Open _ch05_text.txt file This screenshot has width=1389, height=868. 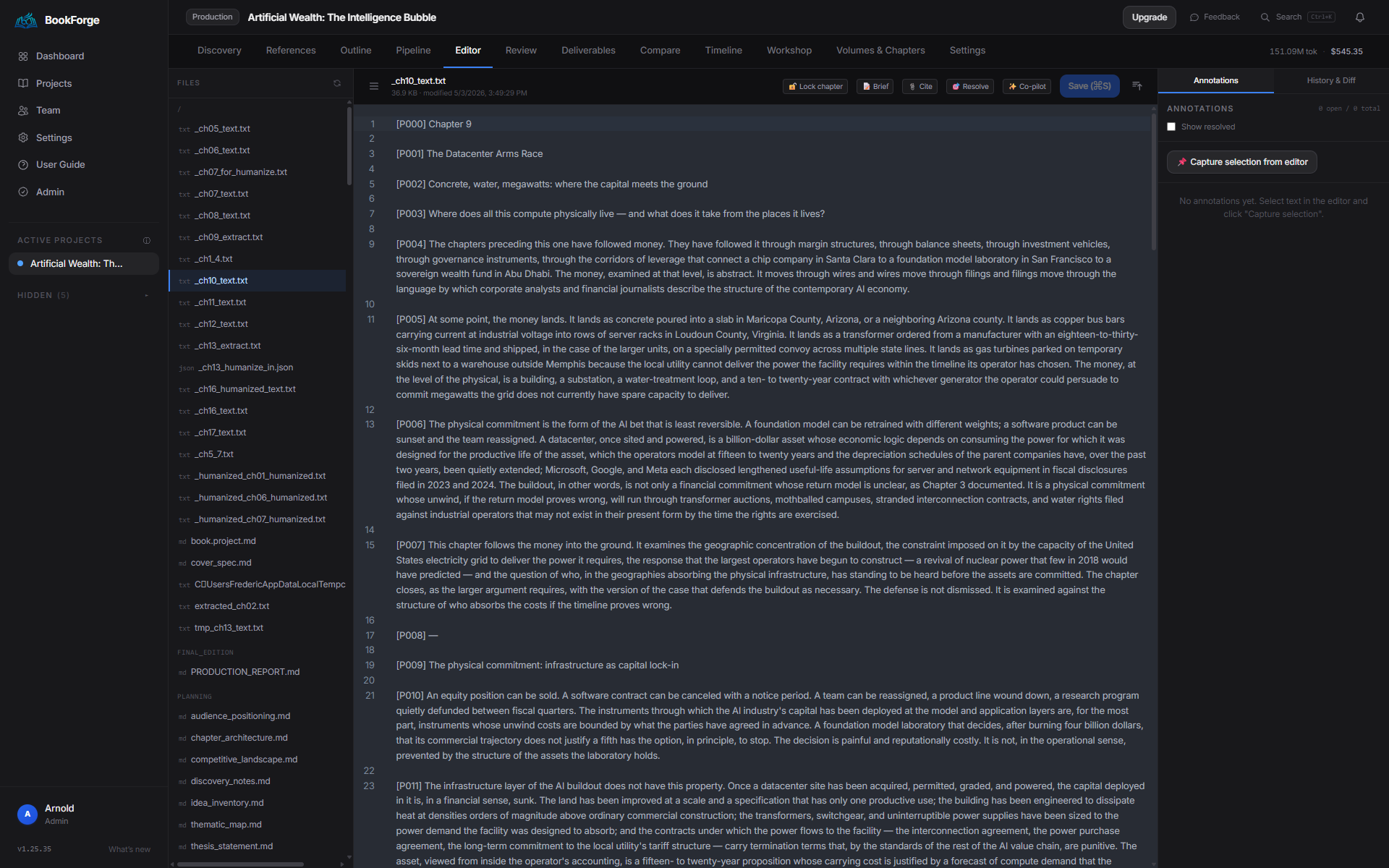point(258,129)
